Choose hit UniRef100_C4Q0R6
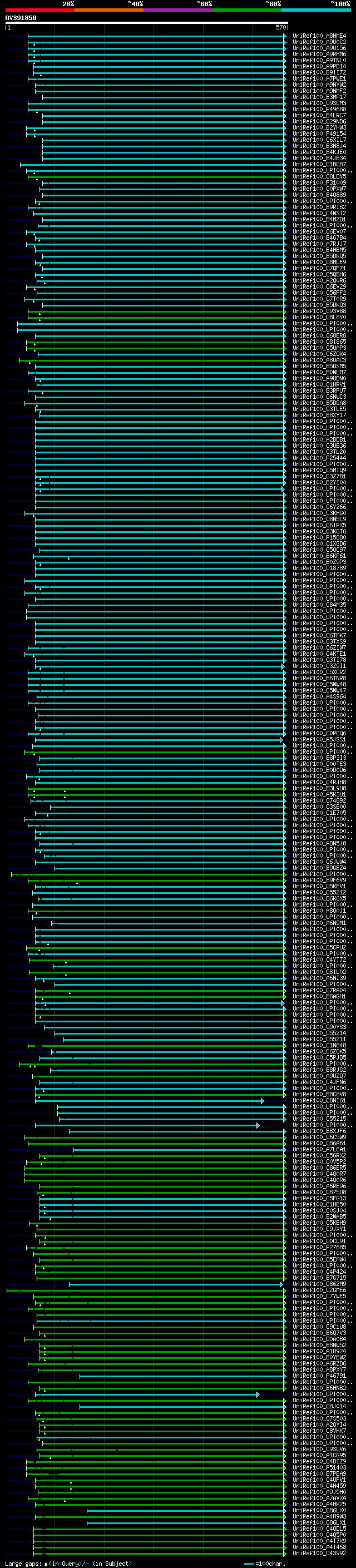 point(319,1180)
